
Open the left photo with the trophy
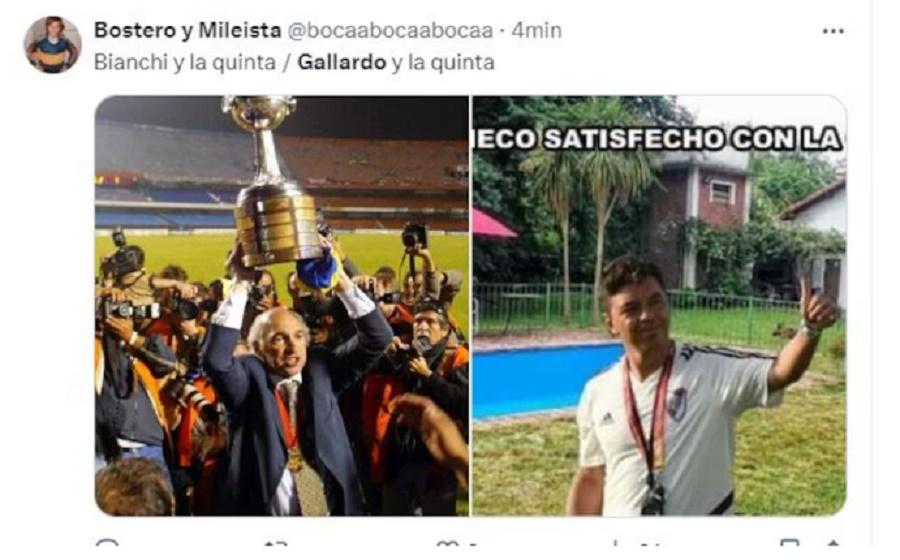pyautogui.click(x=282, y=306)
